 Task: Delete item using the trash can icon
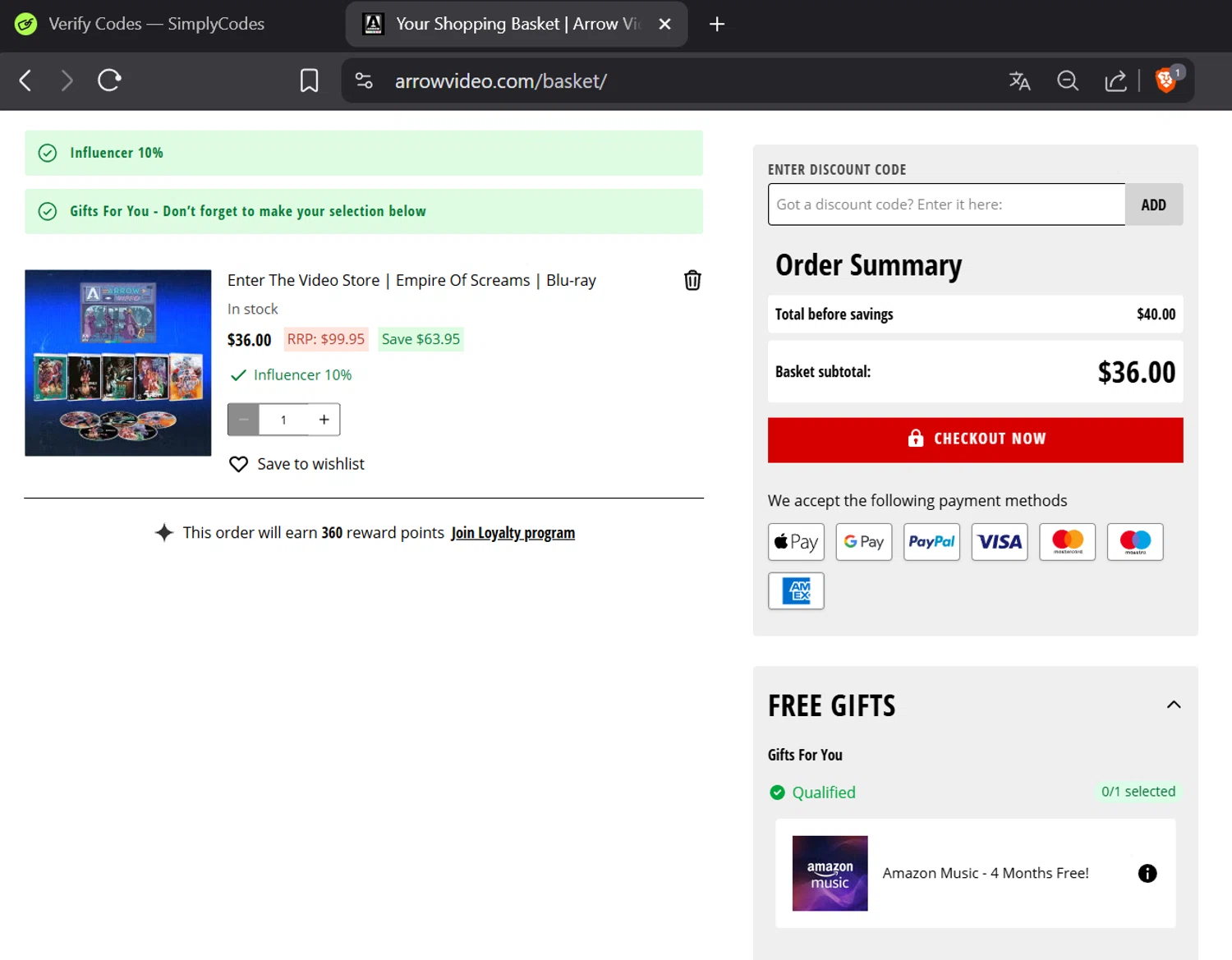692,281
